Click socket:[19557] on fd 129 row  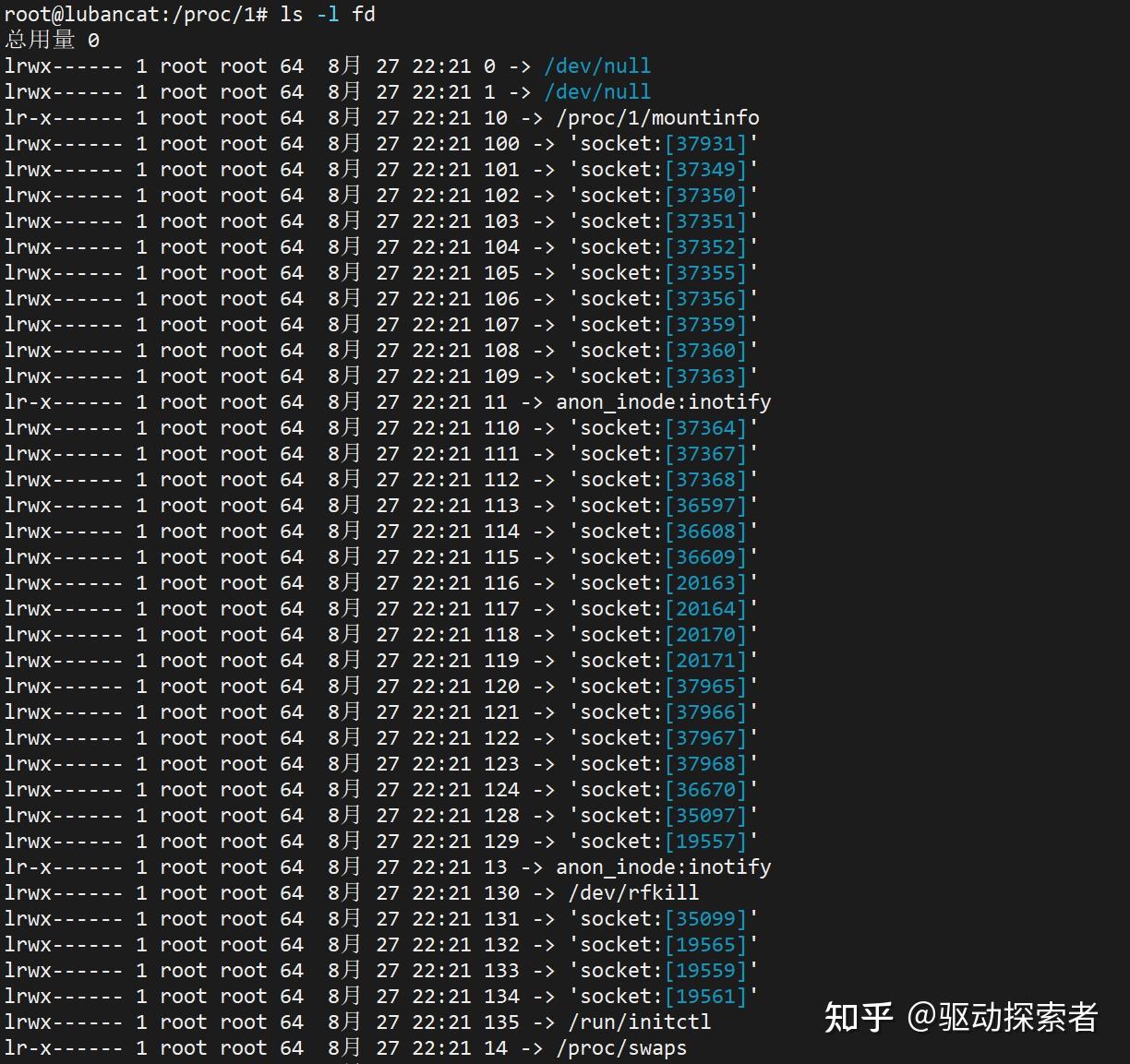(x=664, y=841)
